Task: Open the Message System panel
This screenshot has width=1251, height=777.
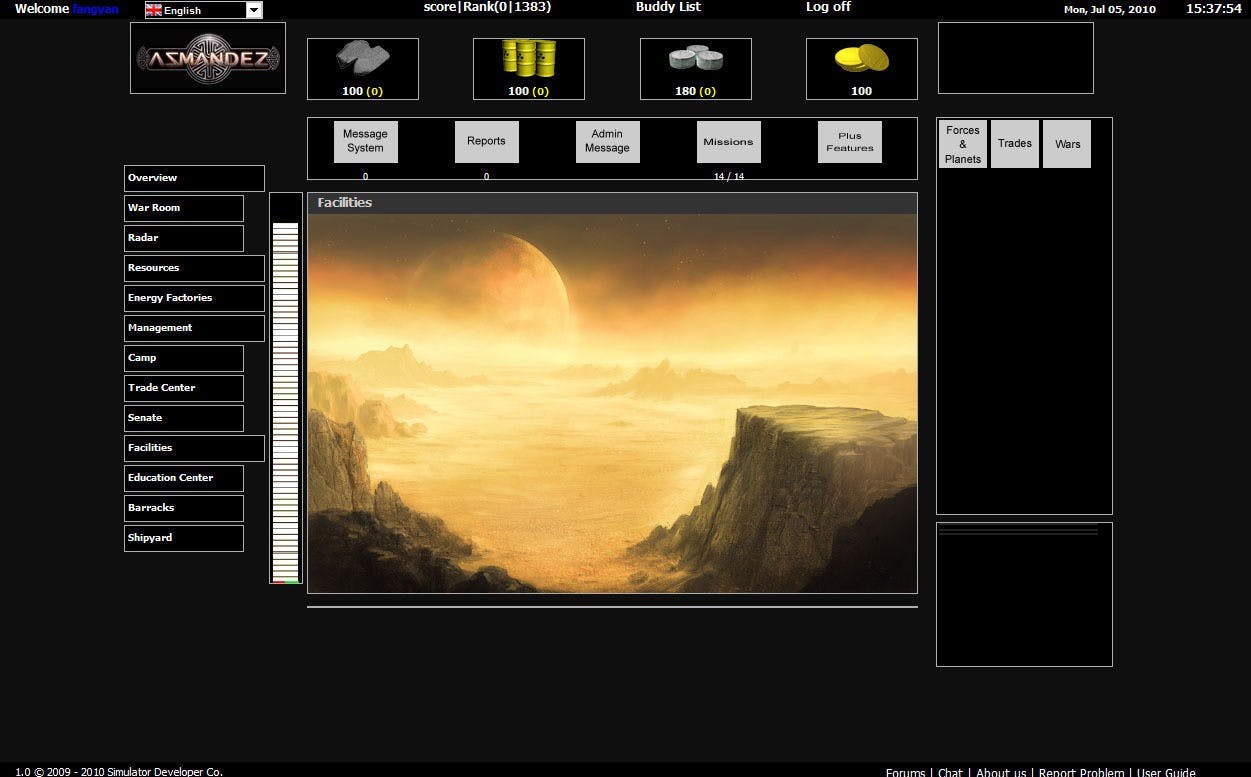Action: coord(365,141)
